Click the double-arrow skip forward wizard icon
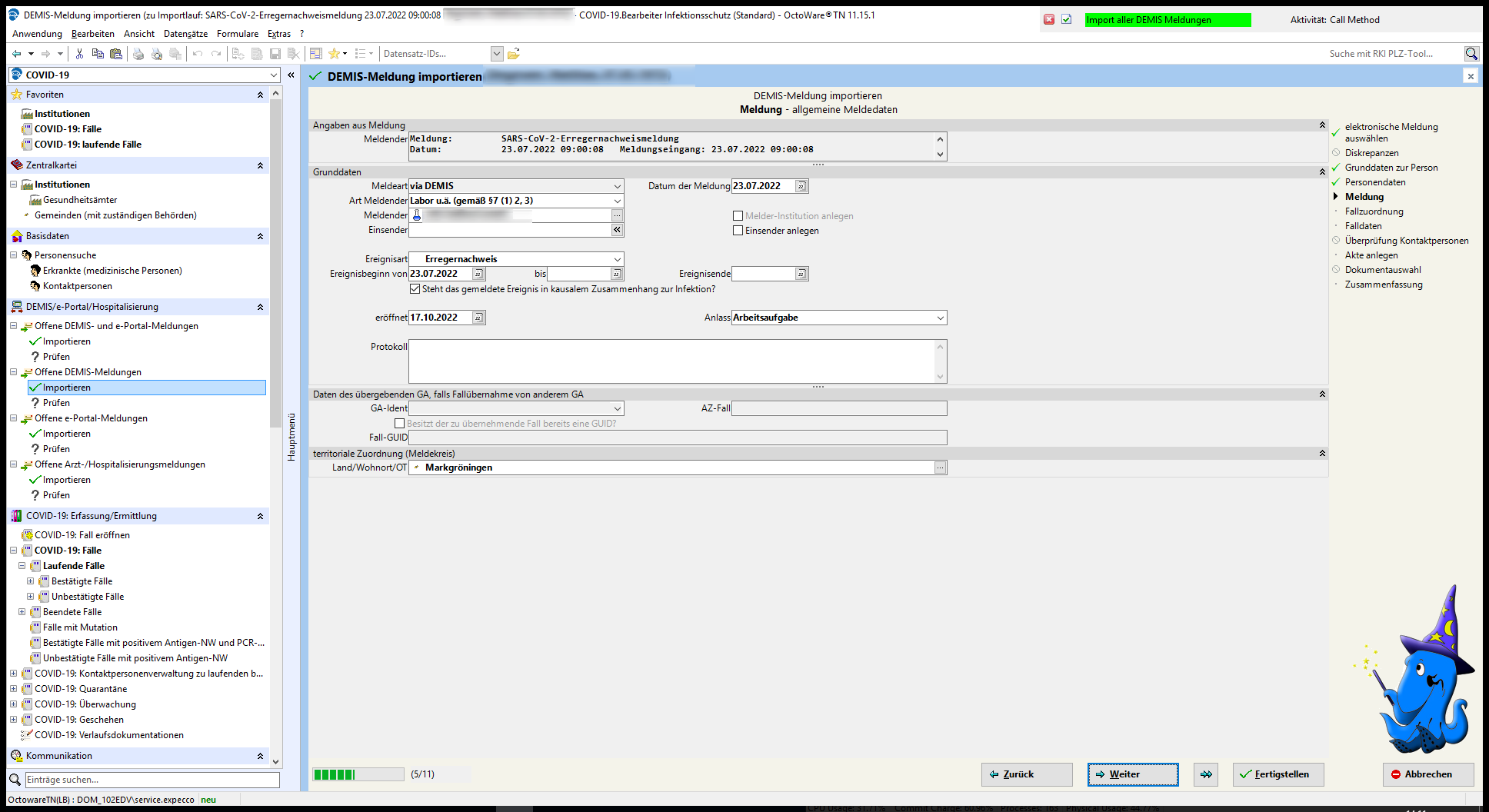Image resolution: width=1489 pixels, height=812 pixels. pyautogui.click(x=1206, y=774)
